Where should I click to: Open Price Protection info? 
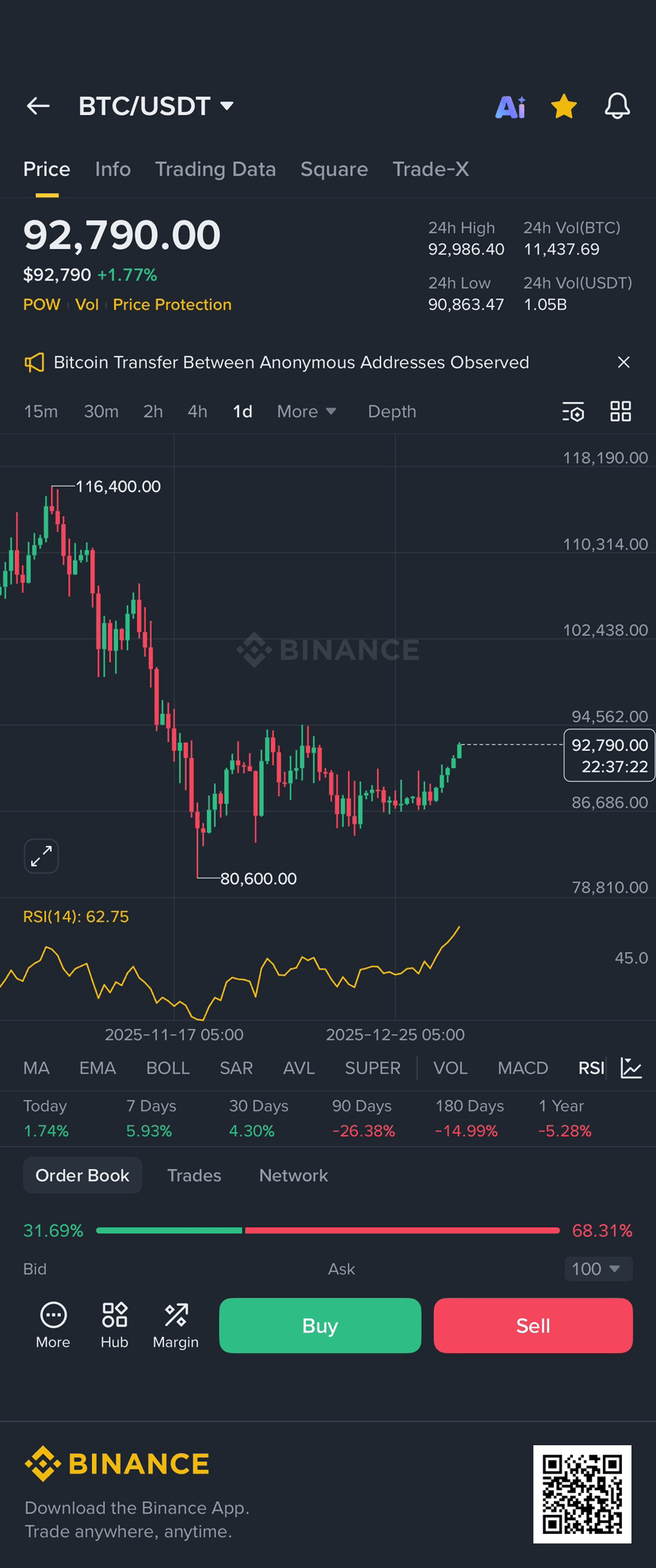coord(172,304)
